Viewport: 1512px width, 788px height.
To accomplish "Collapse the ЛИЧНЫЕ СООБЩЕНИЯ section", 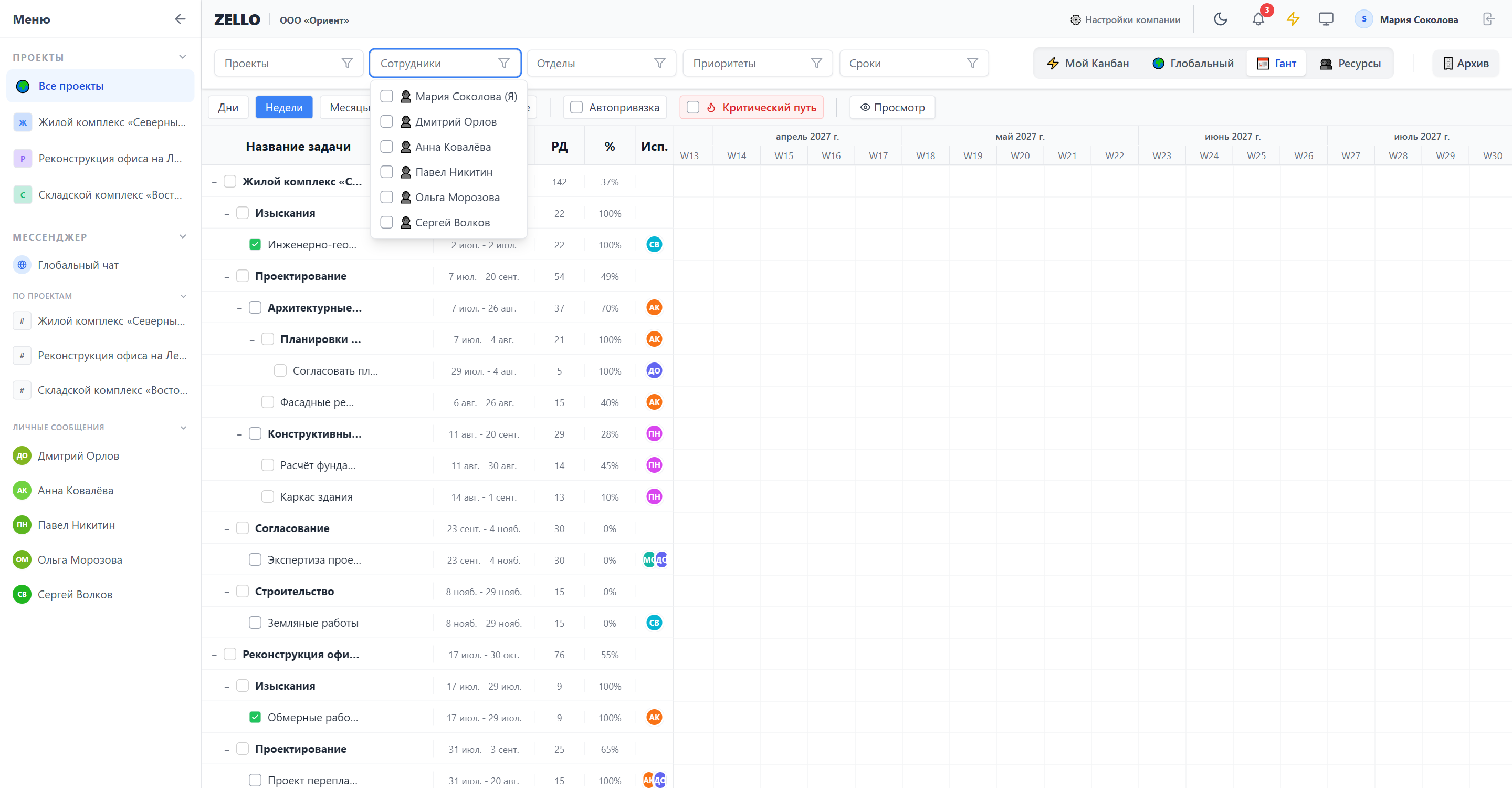I will pos(183,428).
